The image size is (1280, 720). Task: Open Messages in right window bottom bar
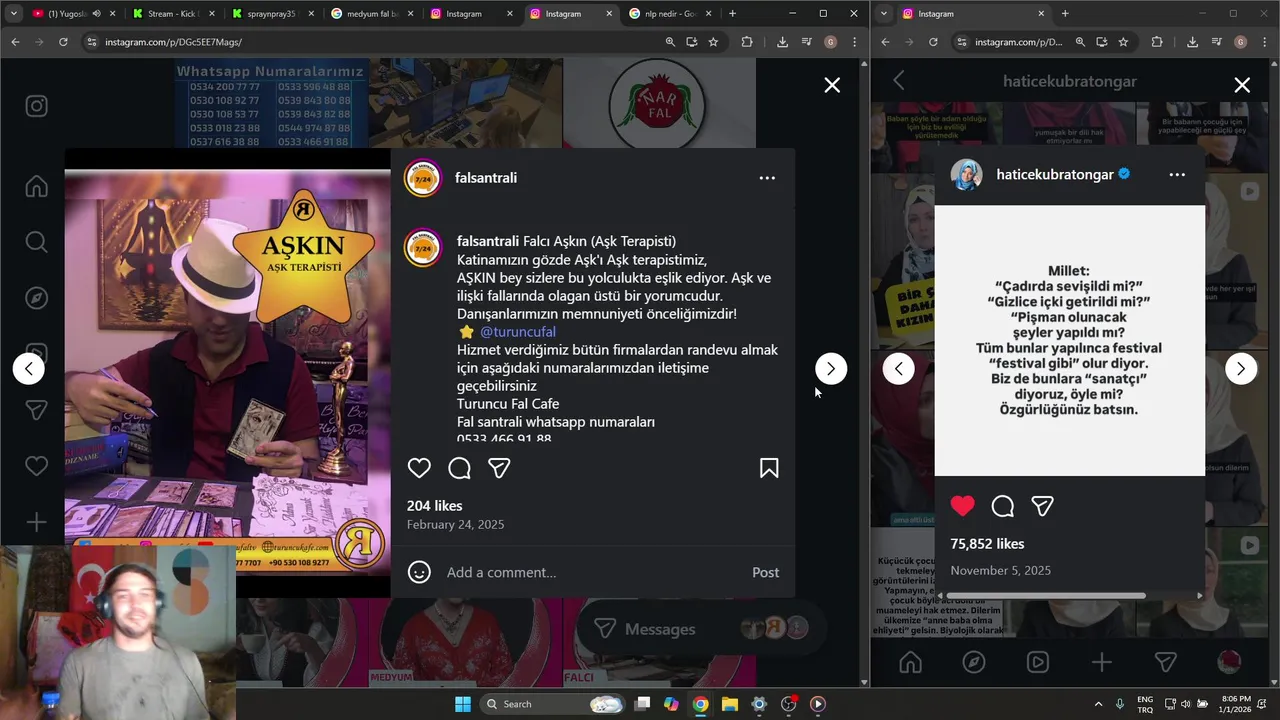tap(1165, 662)
